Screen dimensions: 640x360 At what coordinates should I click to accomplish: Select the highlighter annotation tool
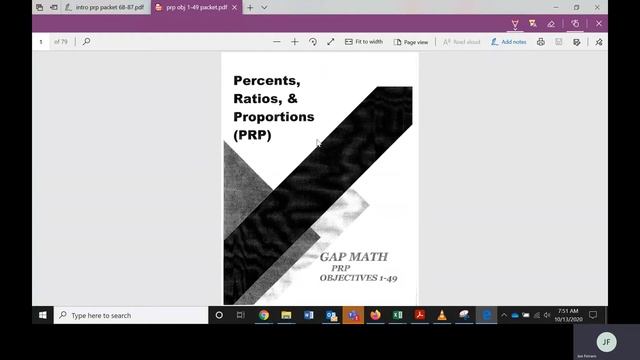click(533, 24)
